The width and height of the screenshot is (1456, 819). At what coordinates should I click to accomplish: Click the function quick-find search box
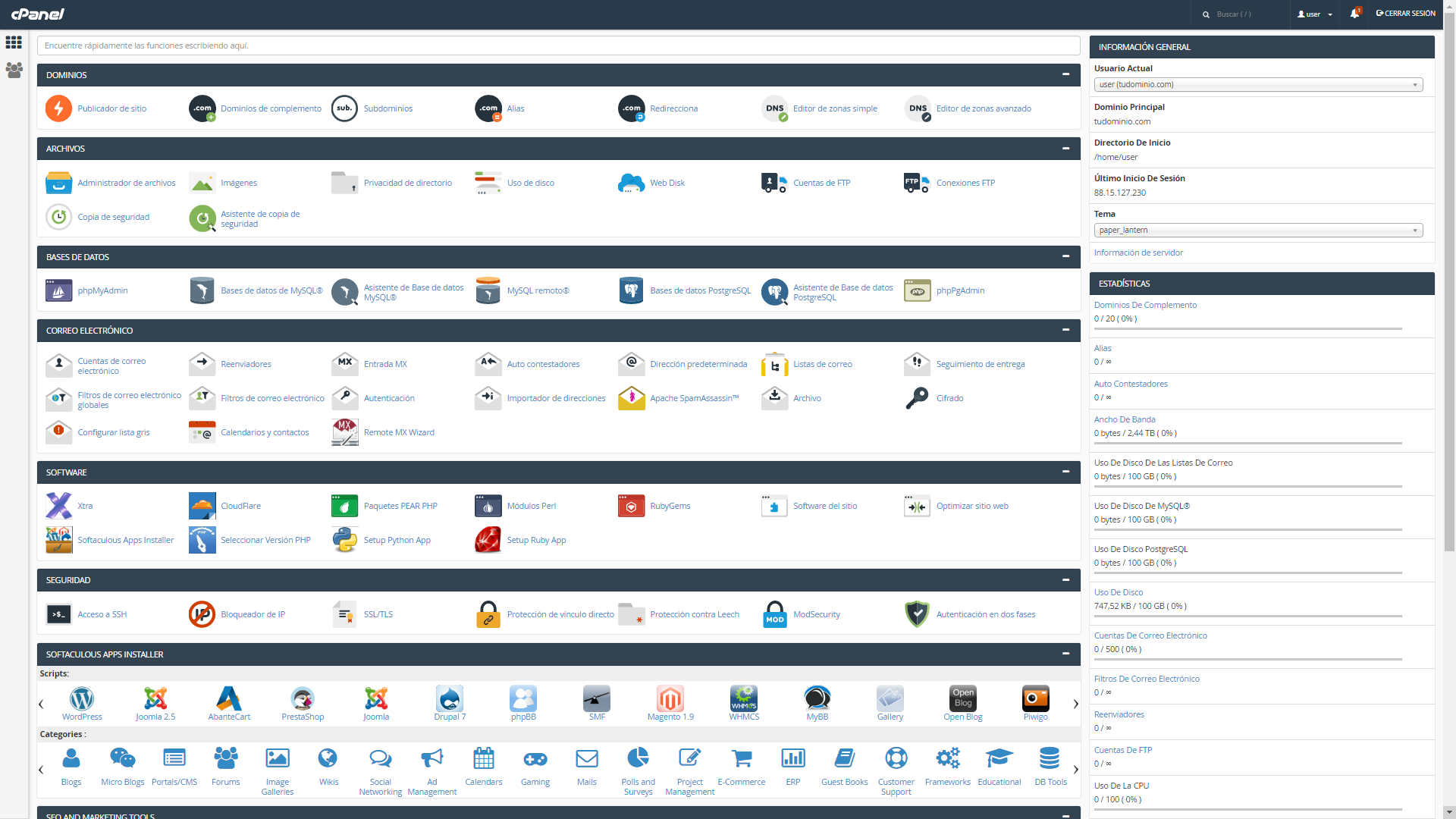pyautogui.click(x=559, y=45)
